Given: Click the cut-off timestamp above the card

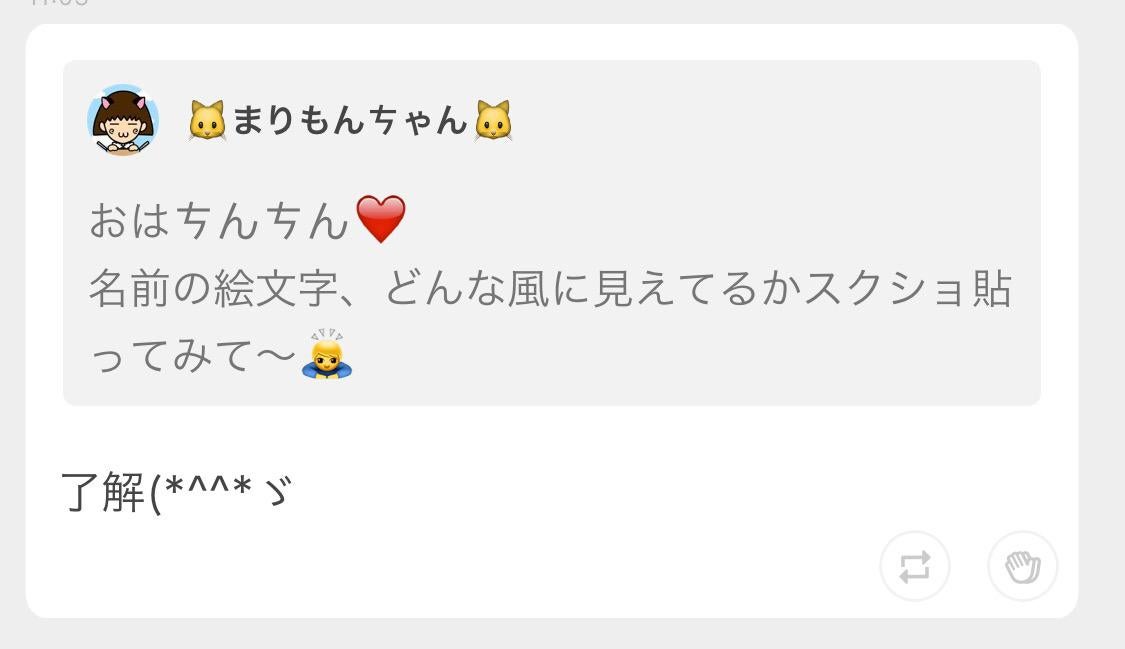Looking at the screenshot, I should click(x=59, y=3).
